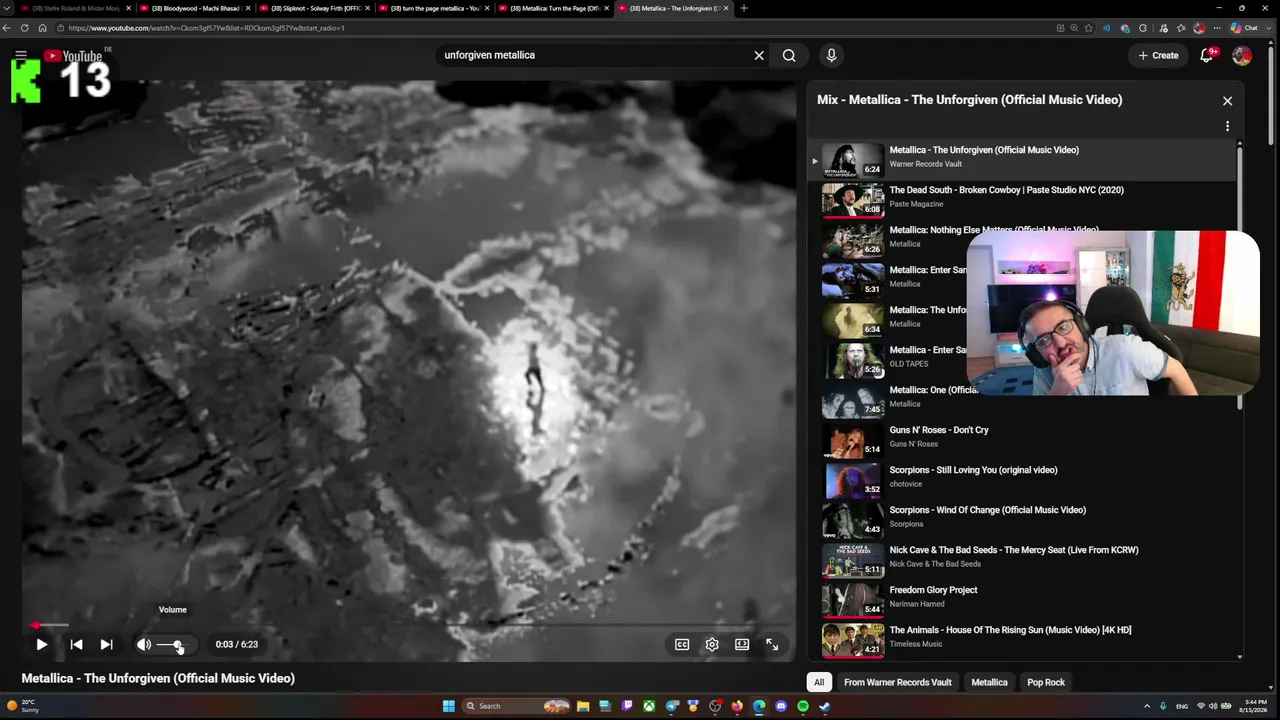Select the All filter chip
The image size is (1280, 720).
[819, 682]
